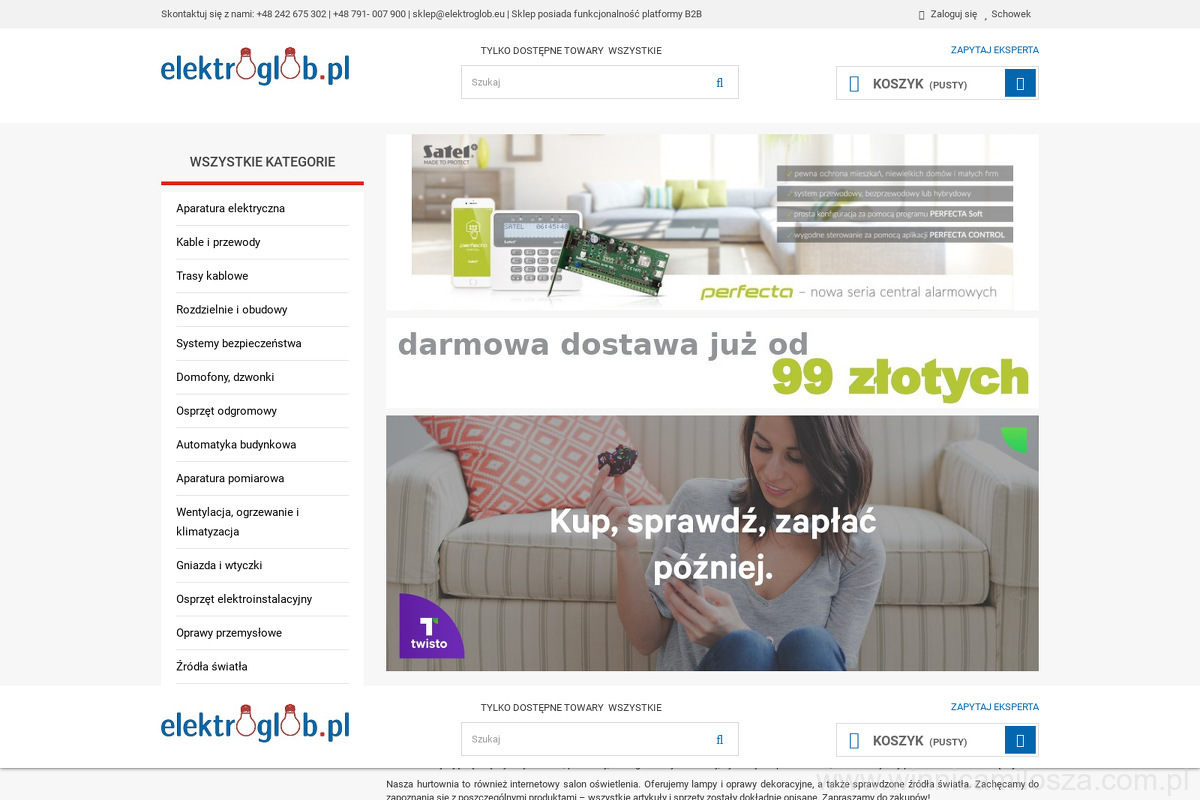Click the shopping cart icon beside KOSZYK
Image resolution: width=1200 pixels, height=800 pixels.
click(854, 84)
